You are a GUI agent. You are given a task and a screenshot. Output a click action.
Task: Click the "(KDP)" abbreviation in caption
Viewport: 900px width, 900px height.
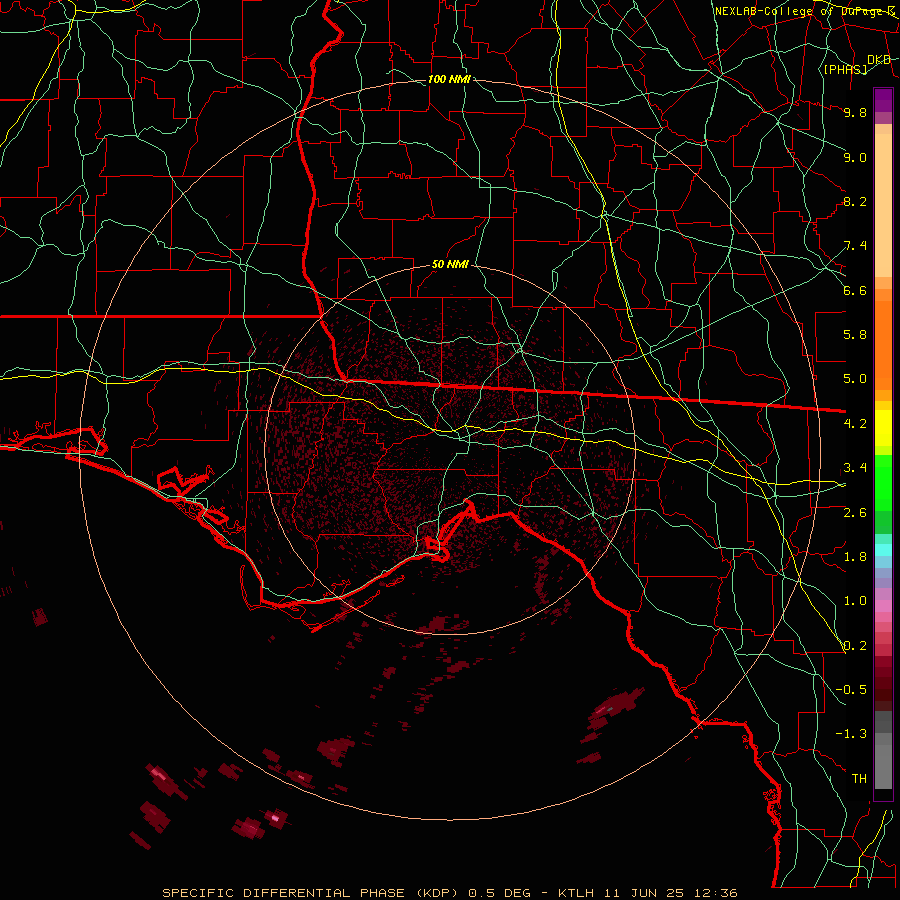pos(439,893)
